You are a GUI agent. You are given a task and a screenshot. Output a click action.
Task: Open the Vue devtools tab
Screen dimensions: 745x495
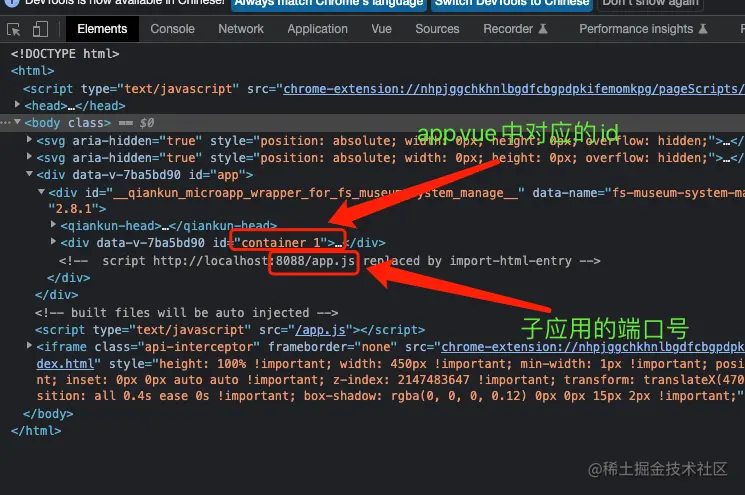382,29
